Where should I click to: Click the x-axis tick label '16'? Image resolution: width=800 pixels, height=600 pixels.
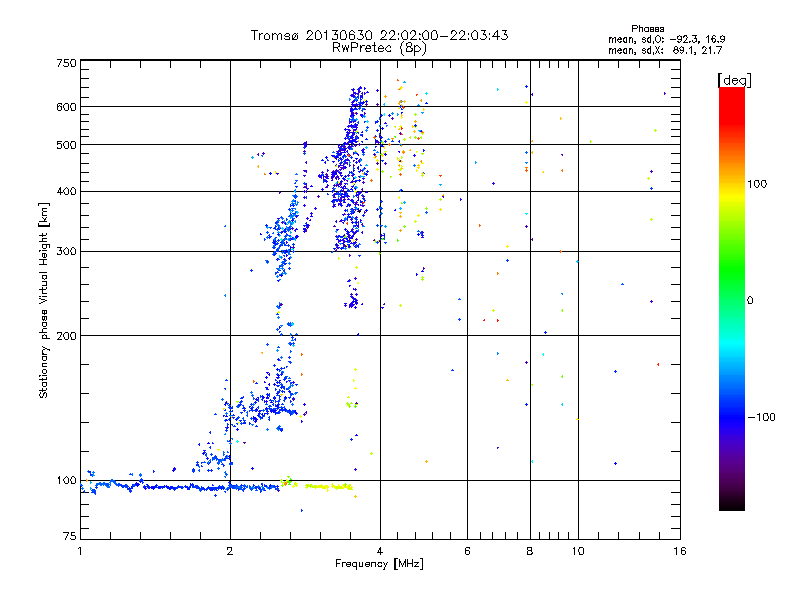point(680,551)
